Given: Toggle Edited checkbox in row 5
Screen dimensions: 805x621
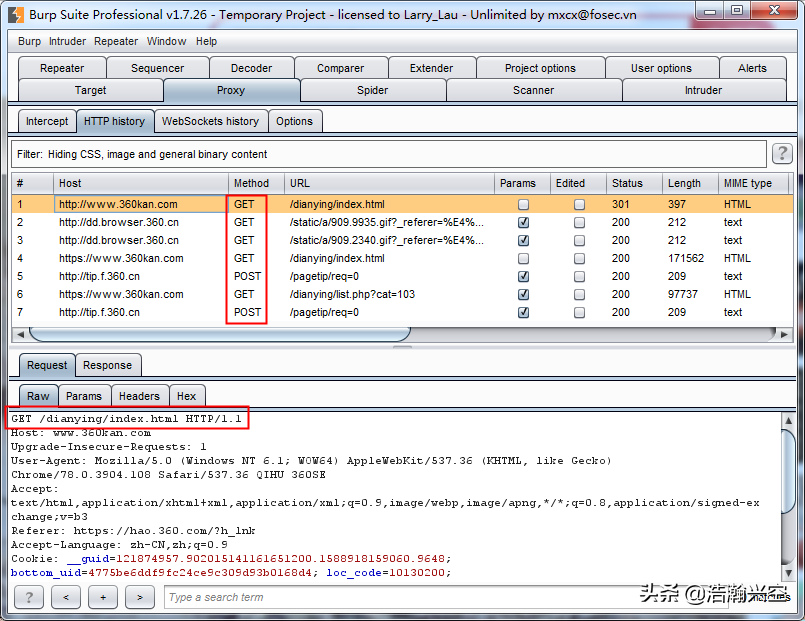Looking at the screenshot, I should pyautogui.click(x=579, y=276).
